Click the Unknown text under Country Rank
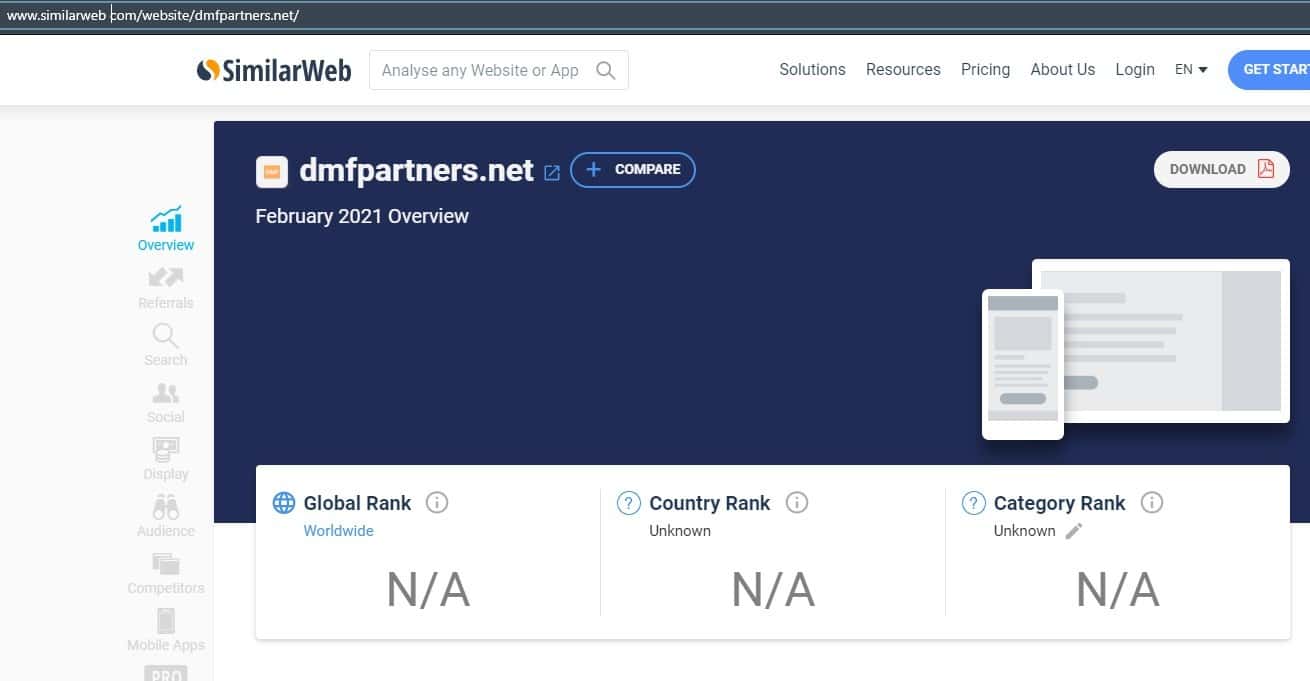 680,531
